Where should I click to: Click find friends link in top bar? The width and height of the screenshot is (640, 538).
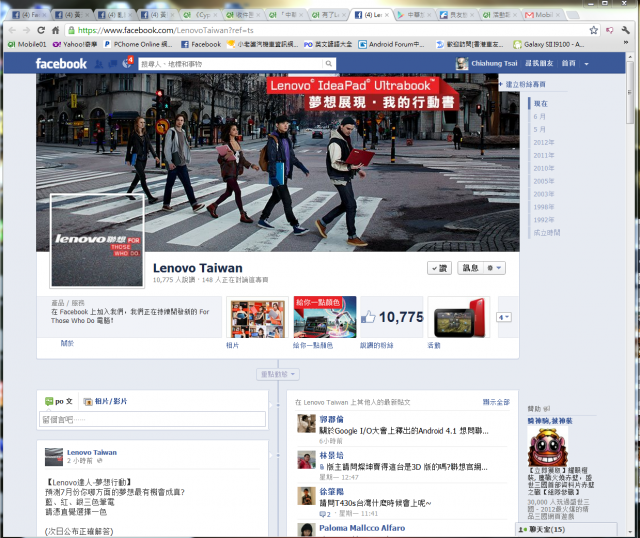(x=539, y=63)
